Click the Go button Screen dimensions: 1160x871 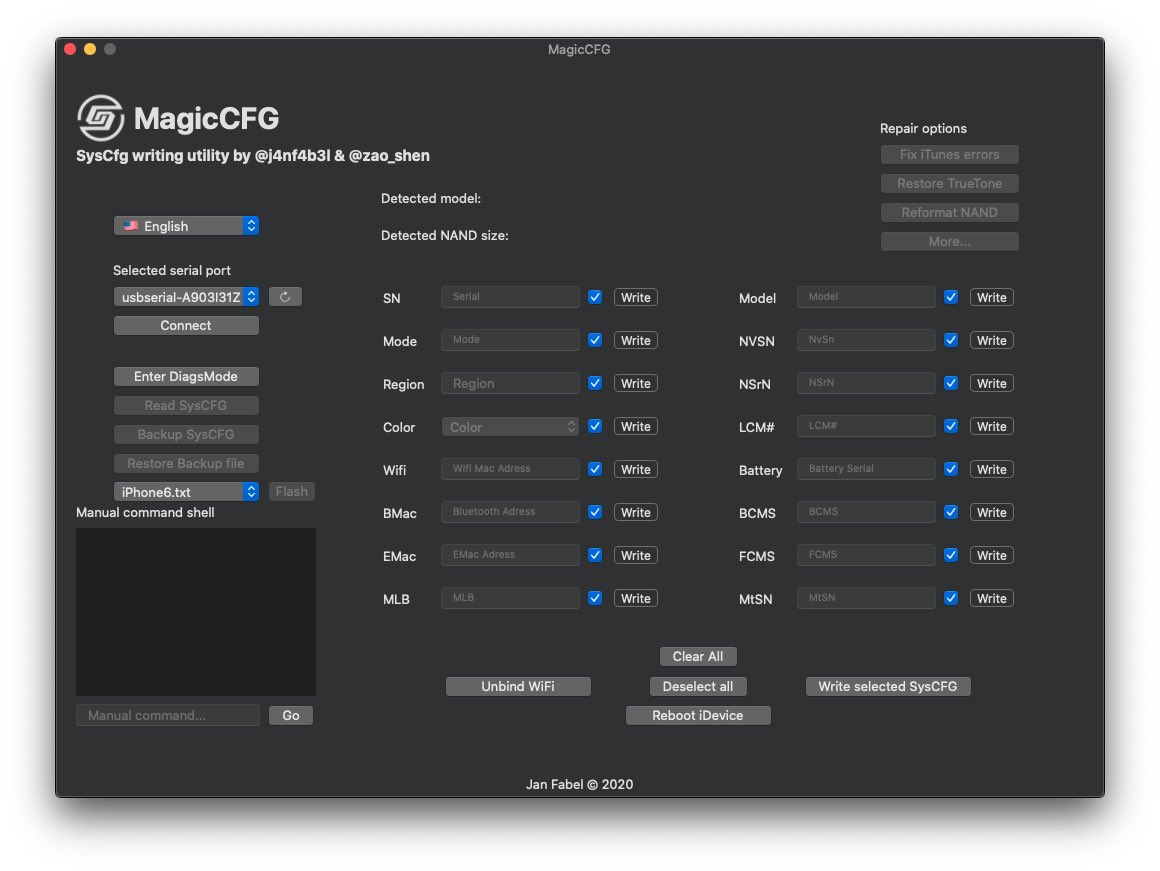point(291,716)
